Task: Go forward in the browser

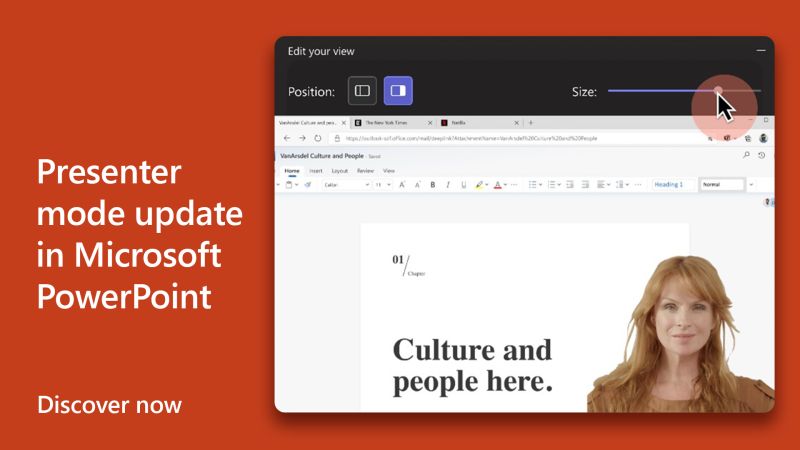Action: pyautogui.click(x=302, y=138)
